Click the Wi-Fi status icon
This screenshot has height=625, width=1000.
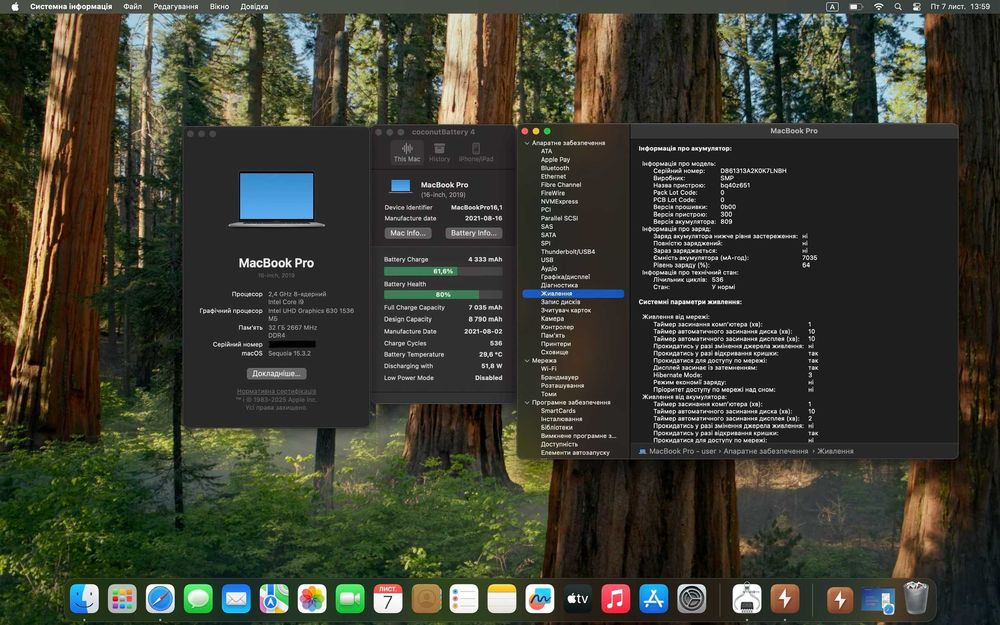click(879, 6)
